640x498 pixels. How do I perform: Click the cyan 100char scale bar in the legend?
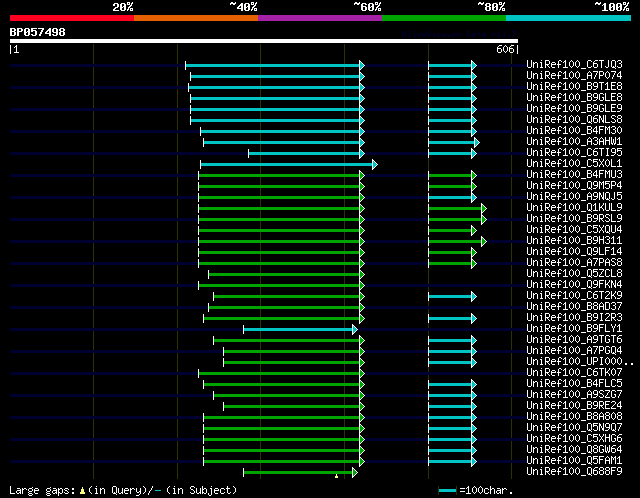click(x=447, y=490)
